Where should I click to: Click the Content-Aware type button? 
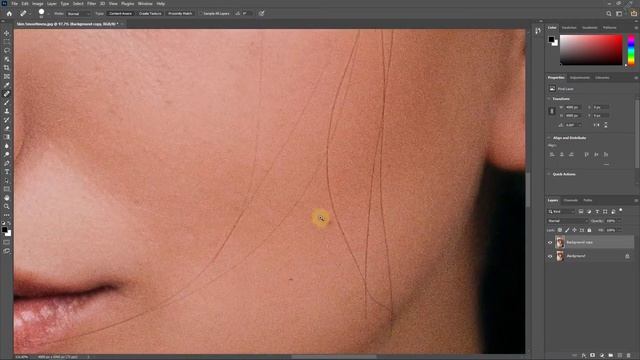coord(120,13)
